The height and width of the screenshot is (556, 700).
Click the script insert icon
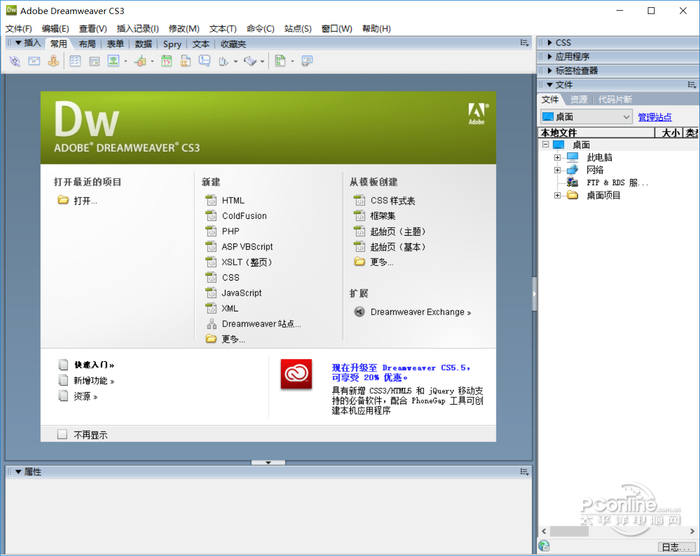pyautogui.click(x=250, y=61)
